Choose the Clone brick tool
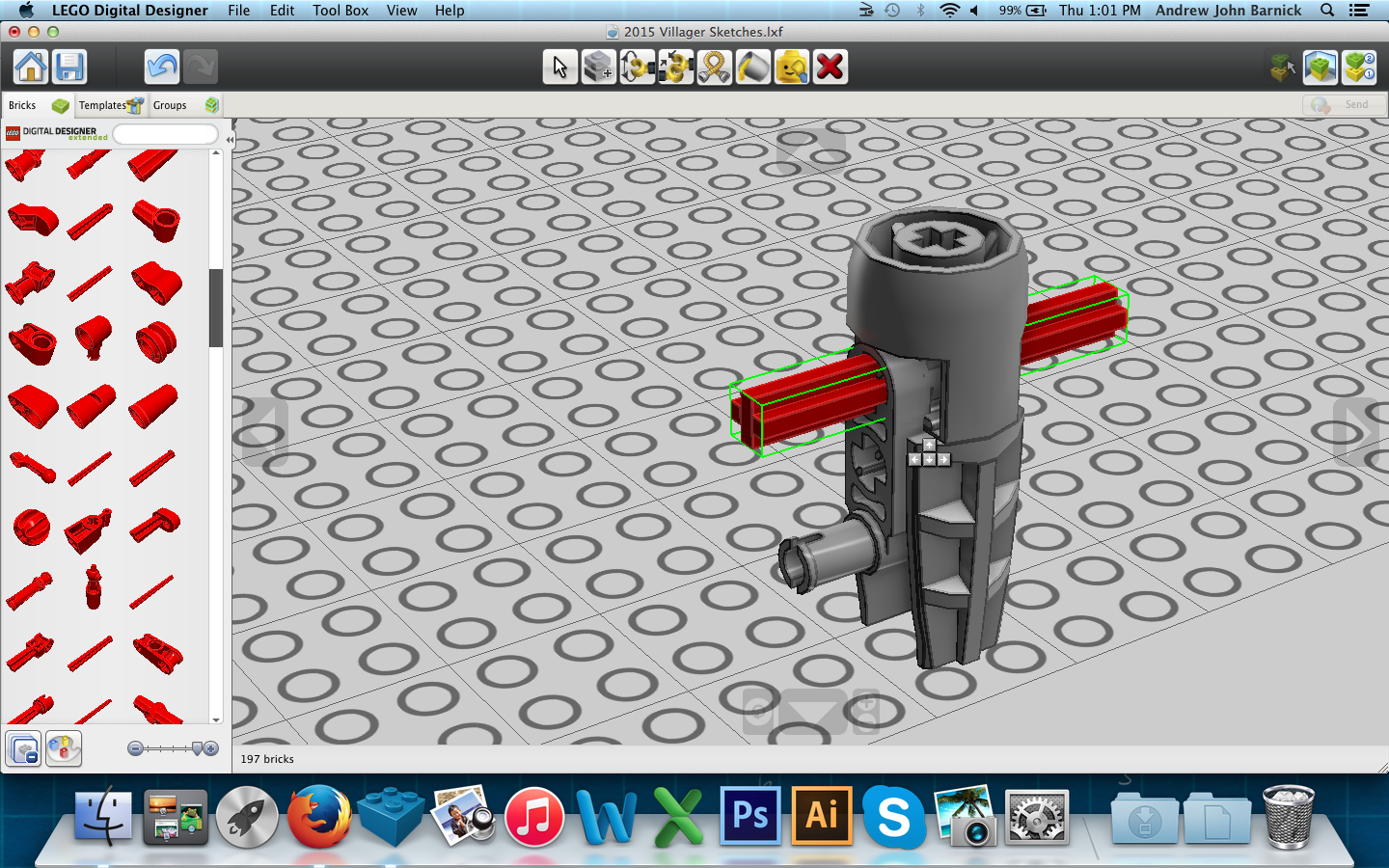The image size is (1389, 868). click(x=598, y=67)
